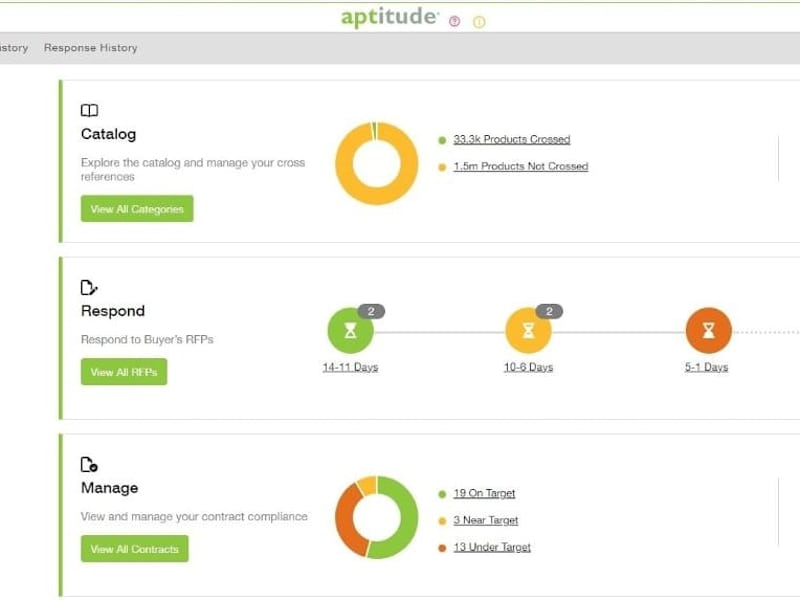Click green legend dot for Products Crossed
Image resolution: width=800 pixels, height=600 pixels.
pos(442,140)
